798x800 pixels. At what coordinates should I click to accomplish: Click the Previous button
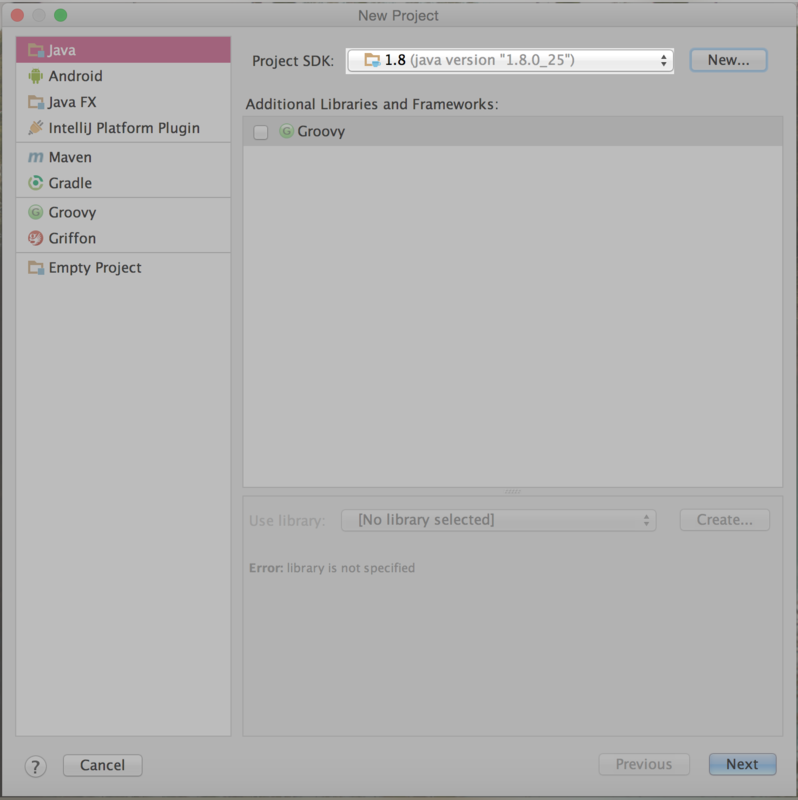[x=644, y=764]
